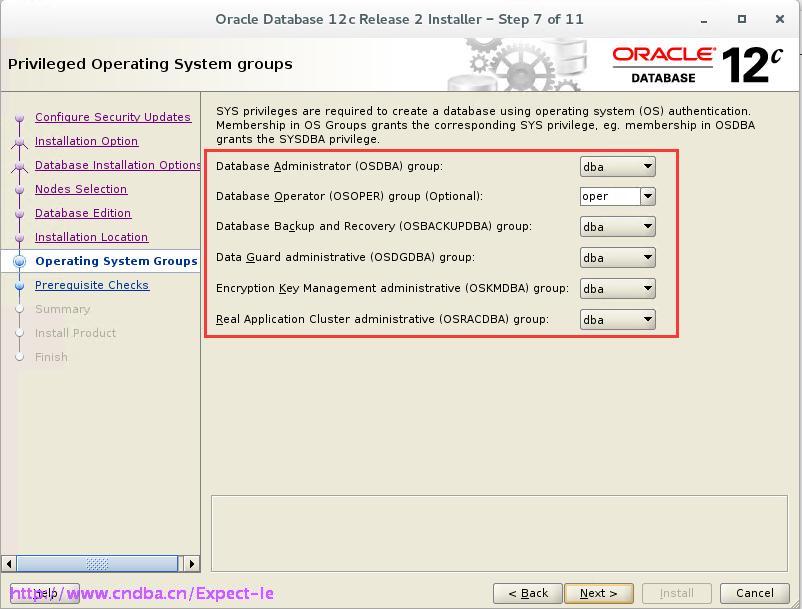Cancel the installer

coord(754,593)
